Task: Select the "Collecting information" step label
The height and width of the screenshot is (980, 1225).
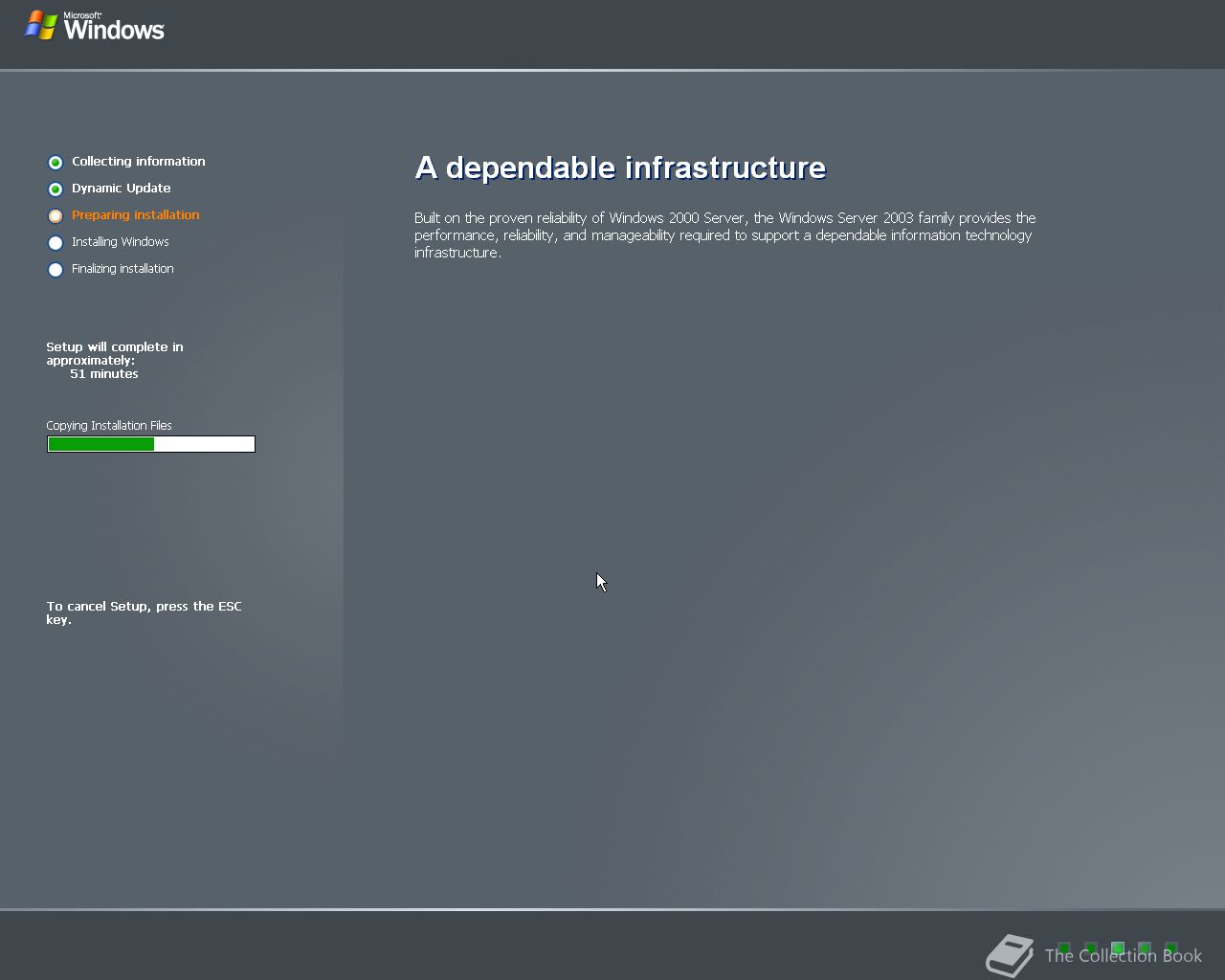Action: click(139, 162)
